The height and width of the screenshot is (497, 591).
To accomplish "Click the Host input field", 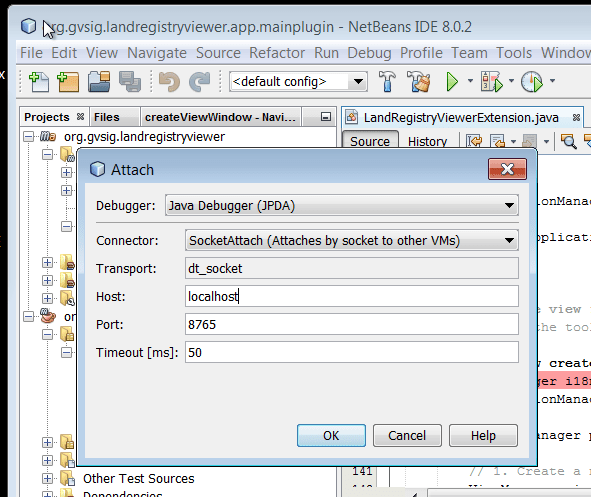I will pyautogui.click(x=352, y=296).
